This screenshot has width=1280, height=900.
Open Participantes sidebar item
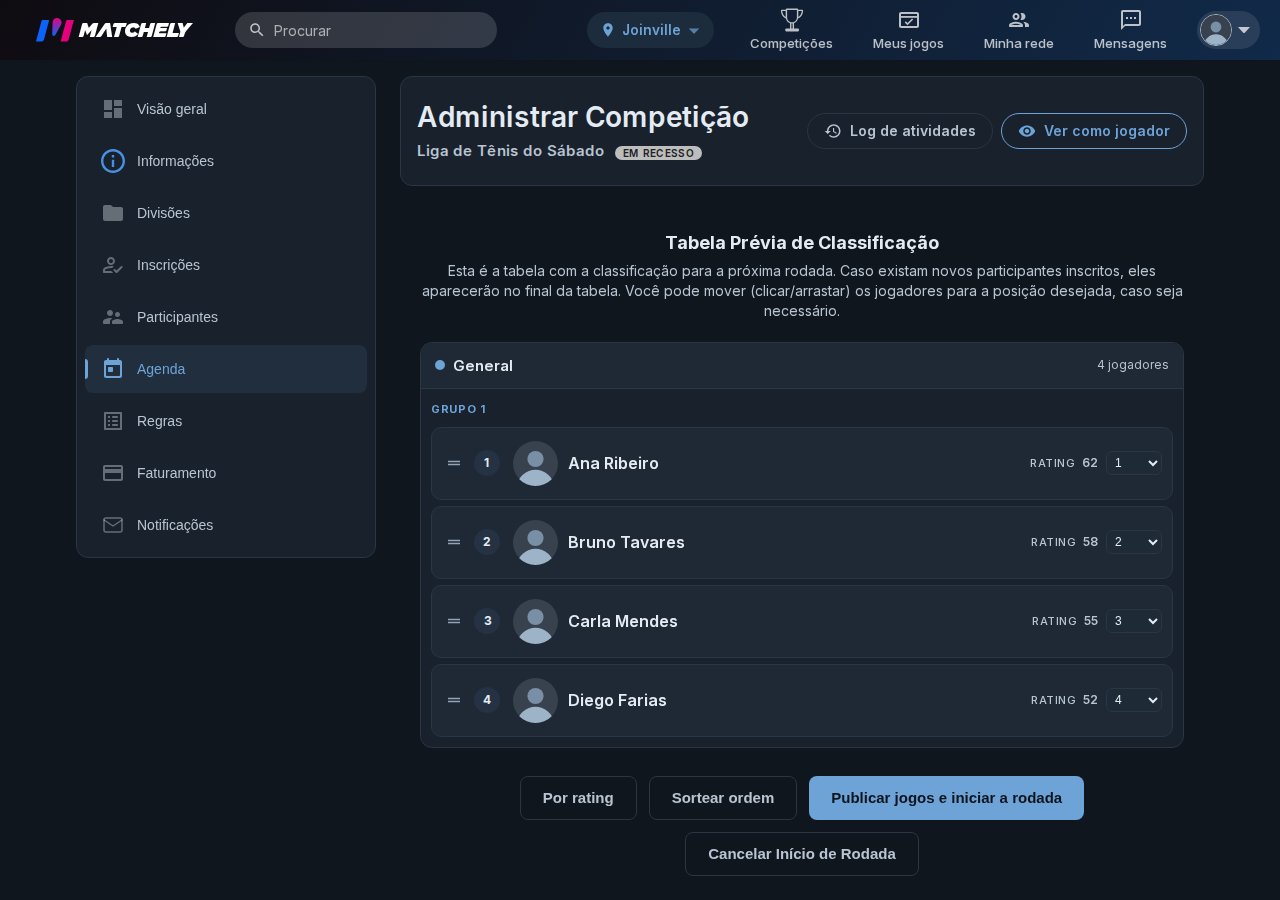tap(226, 317)
